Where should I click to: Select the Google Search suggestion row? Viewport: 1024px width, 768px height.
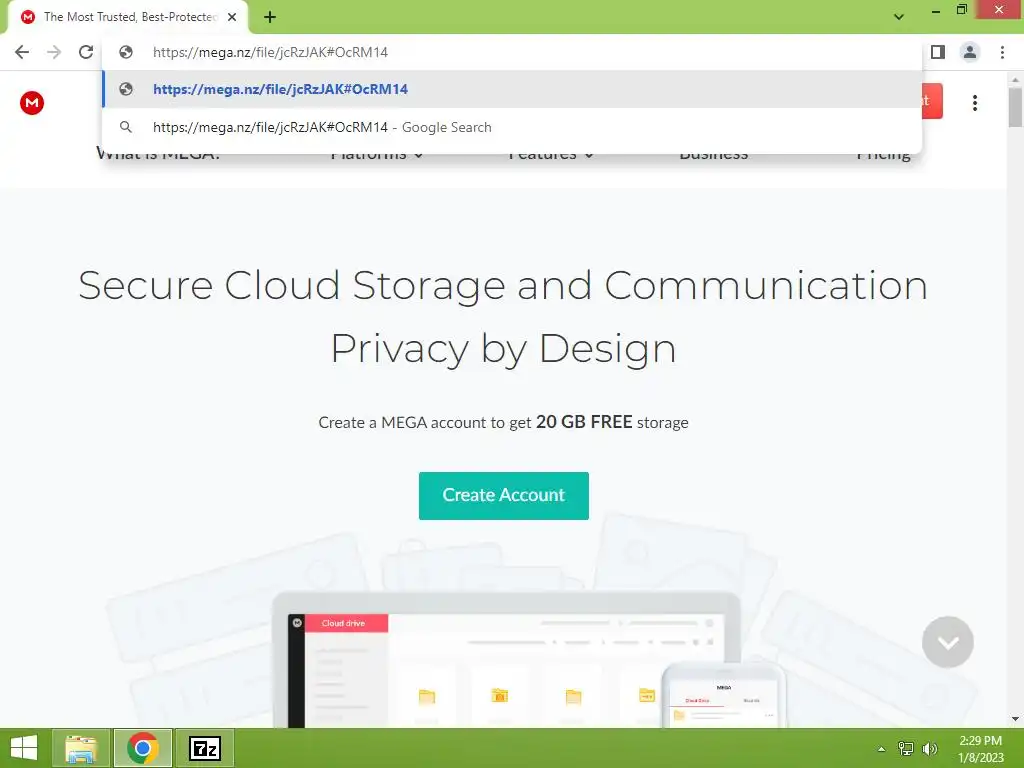point(512,127)
